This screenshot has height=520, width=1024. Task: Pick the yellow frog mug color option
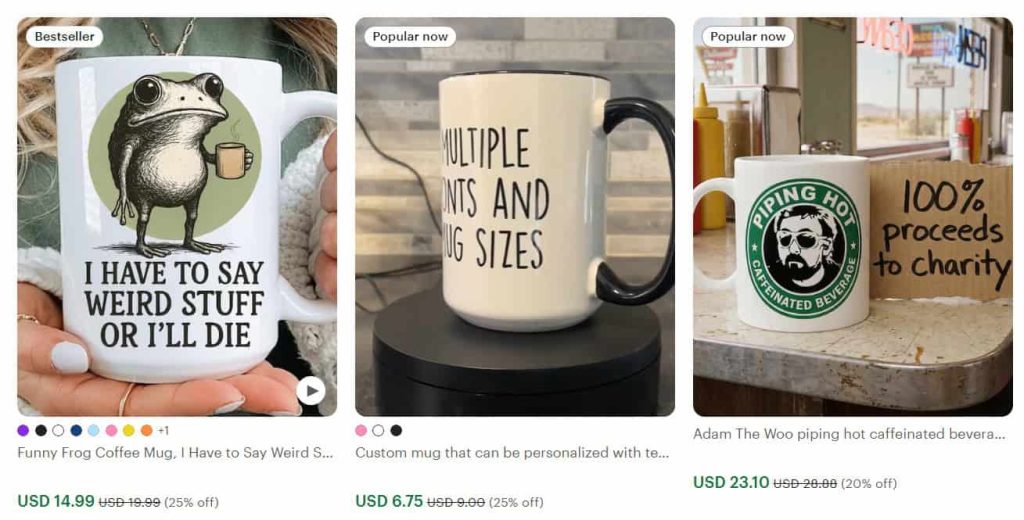(129, 431)
